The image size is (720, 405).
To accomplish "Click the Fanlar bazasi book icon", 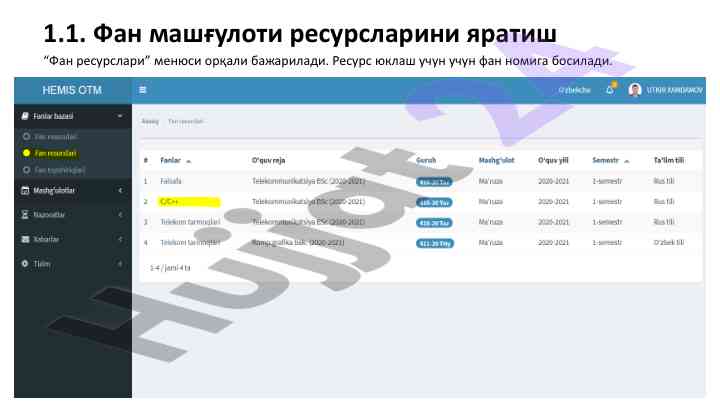I will click(25, 116).
